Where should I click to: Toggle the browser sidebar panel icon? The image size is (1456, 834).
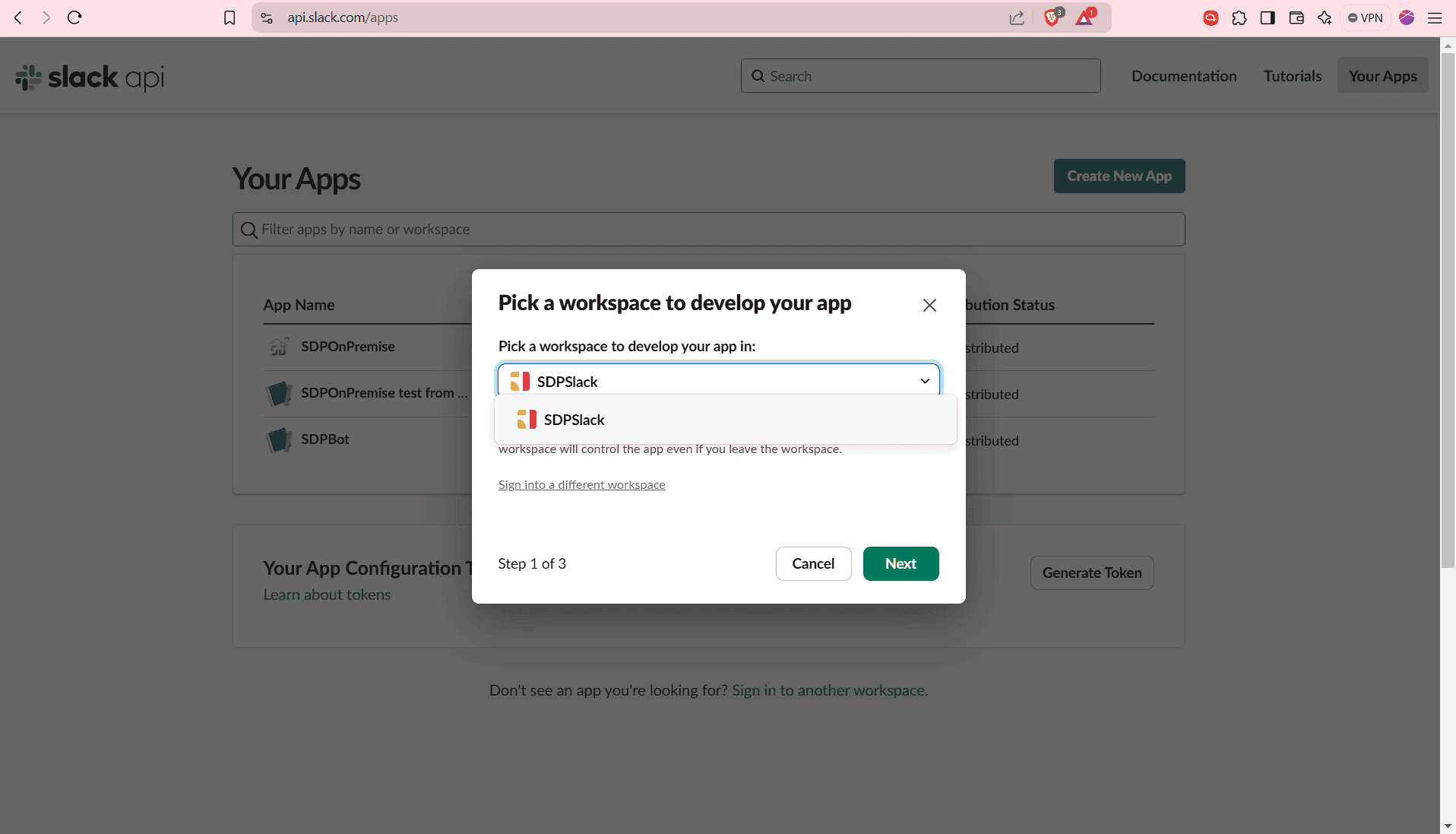1268,17
